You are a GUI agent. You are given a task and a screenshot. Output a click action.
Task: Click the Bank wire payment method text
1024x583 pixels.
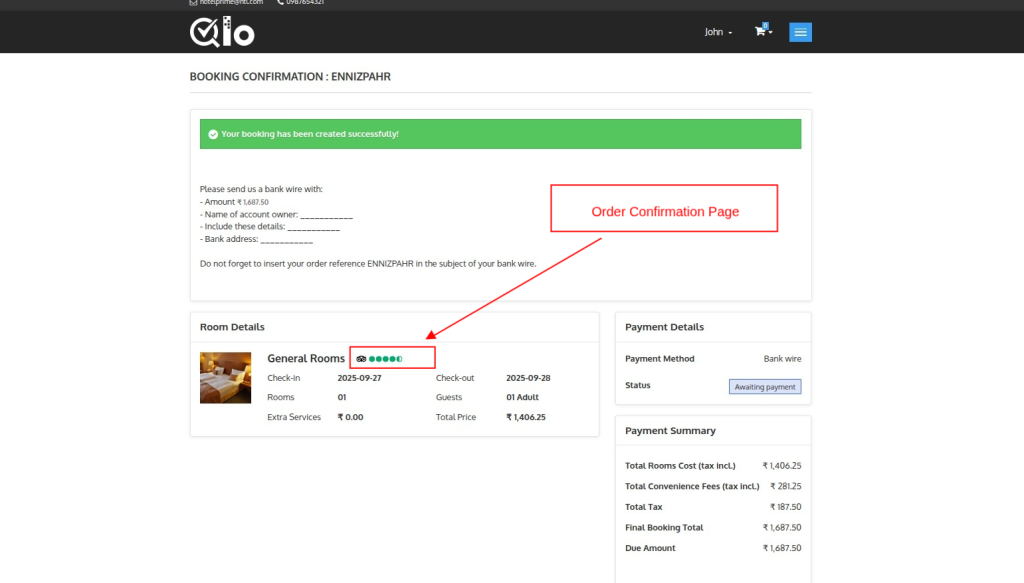pos(782,358)
